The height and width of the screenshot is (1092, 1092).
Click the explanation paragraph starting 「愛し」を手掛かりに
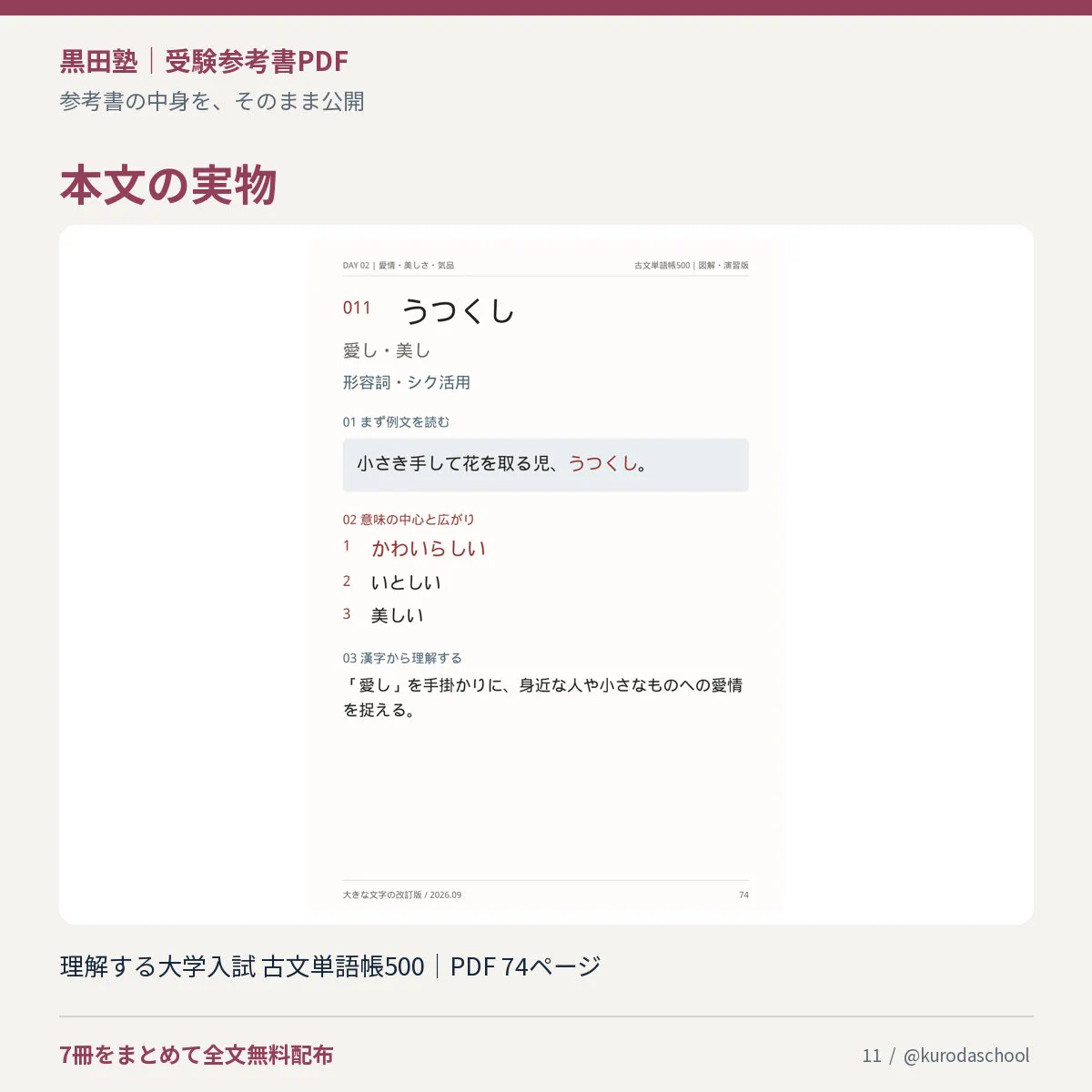point(543,697)
